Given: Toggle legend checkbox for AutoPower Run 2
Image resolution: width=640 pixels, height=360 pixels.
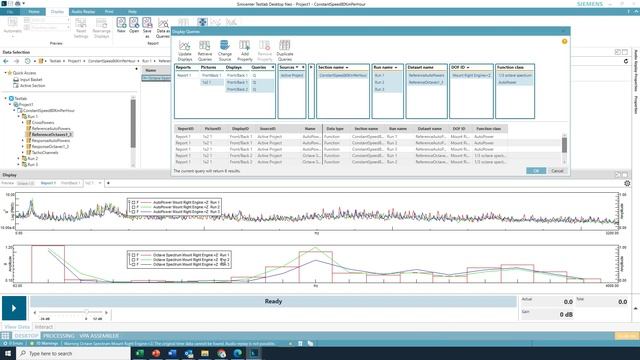Looking at the screenshot, I should pos(133,207).
